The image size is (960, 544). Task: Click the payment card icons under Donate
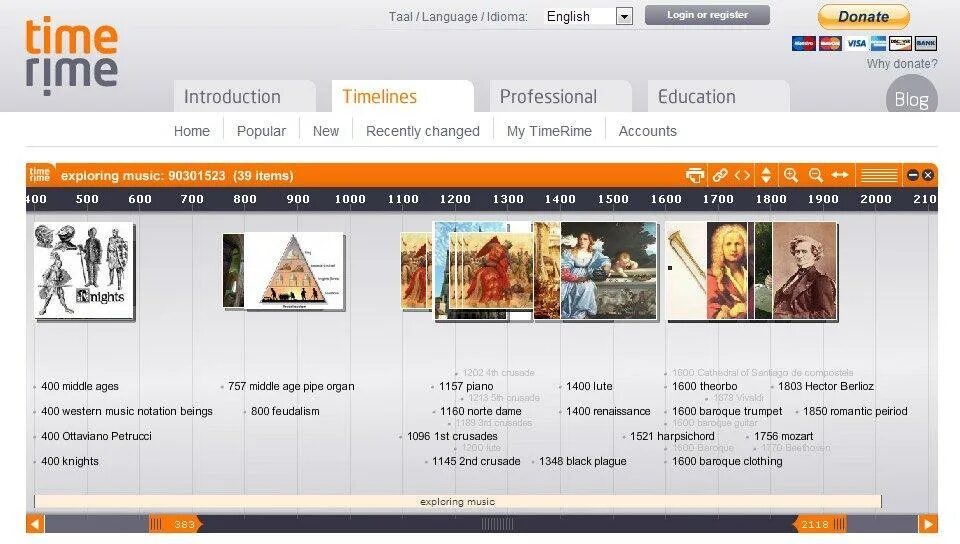pyautogui.click(x=864, y=43)
